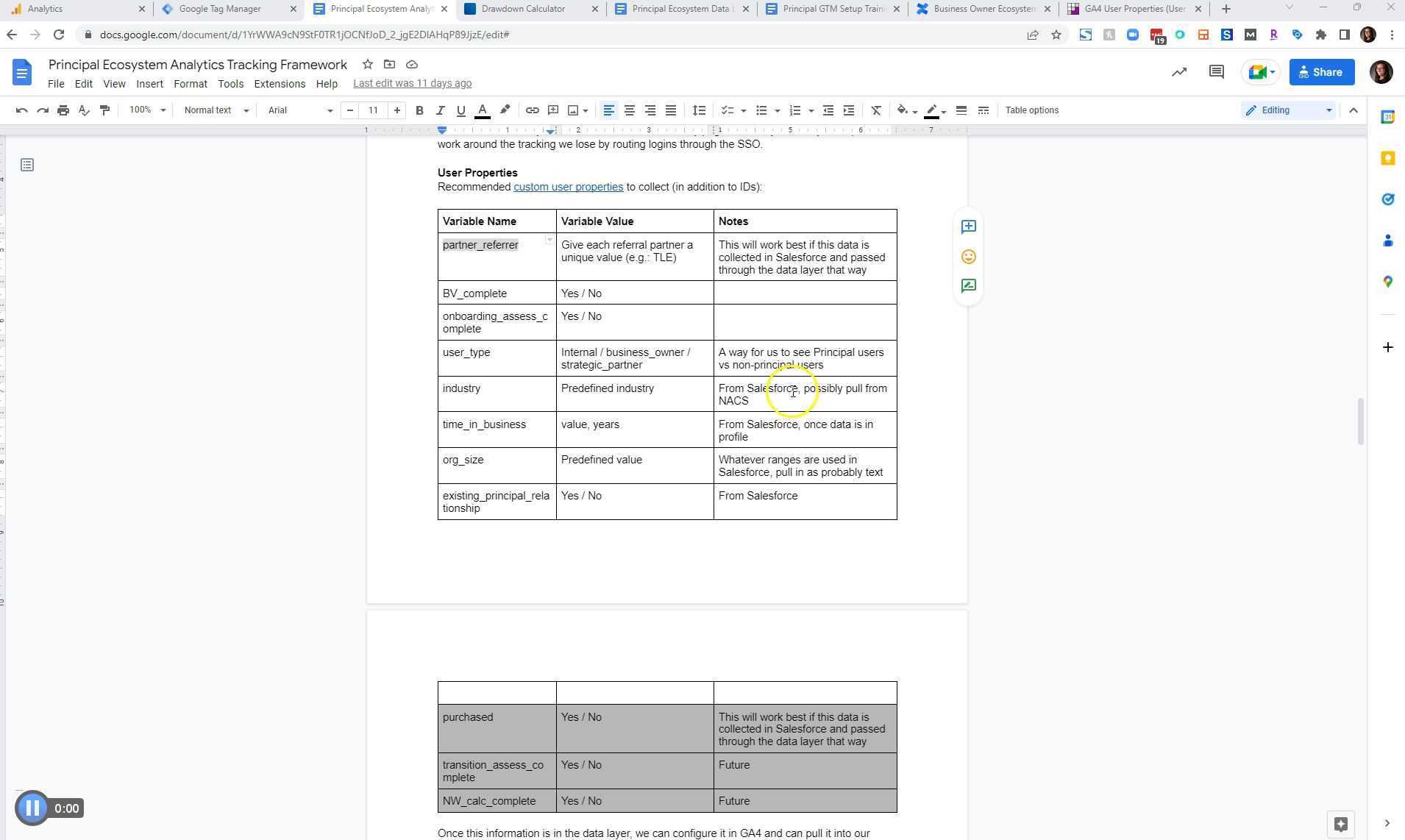Image resolution: width=1405 pixels, height=840 pixels.
Task: Toggle underline formatting
Action: click(x=461, y=110)
